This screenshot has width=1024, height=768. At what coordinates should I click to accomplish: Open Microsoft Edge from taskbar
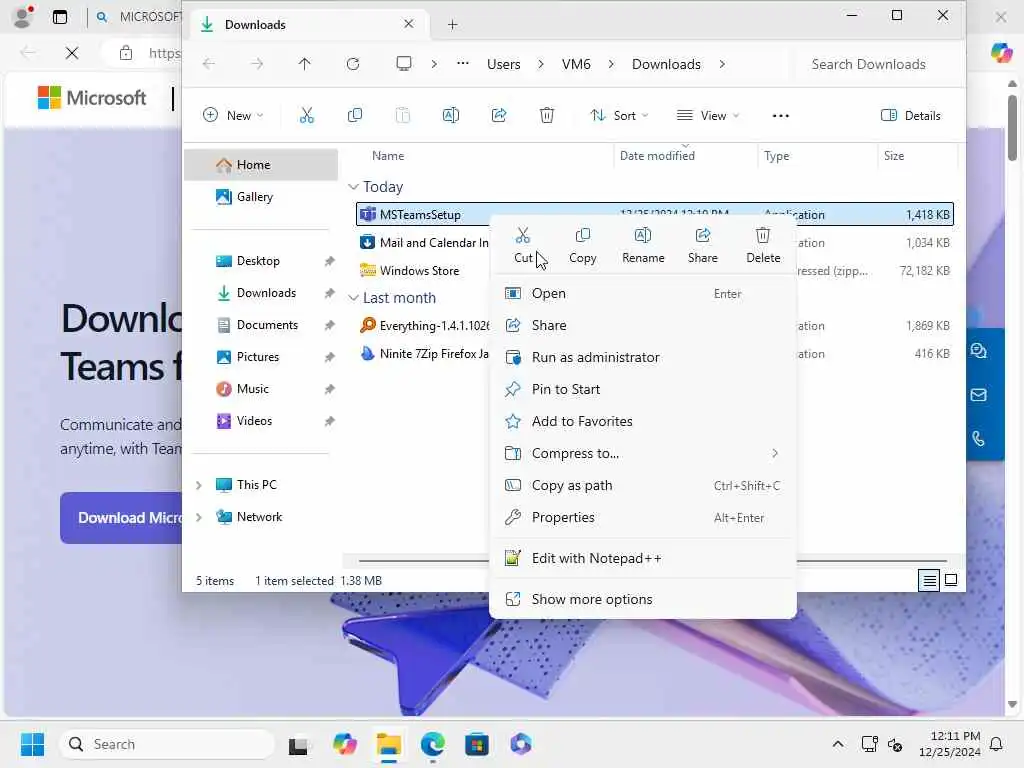(432, 744)
